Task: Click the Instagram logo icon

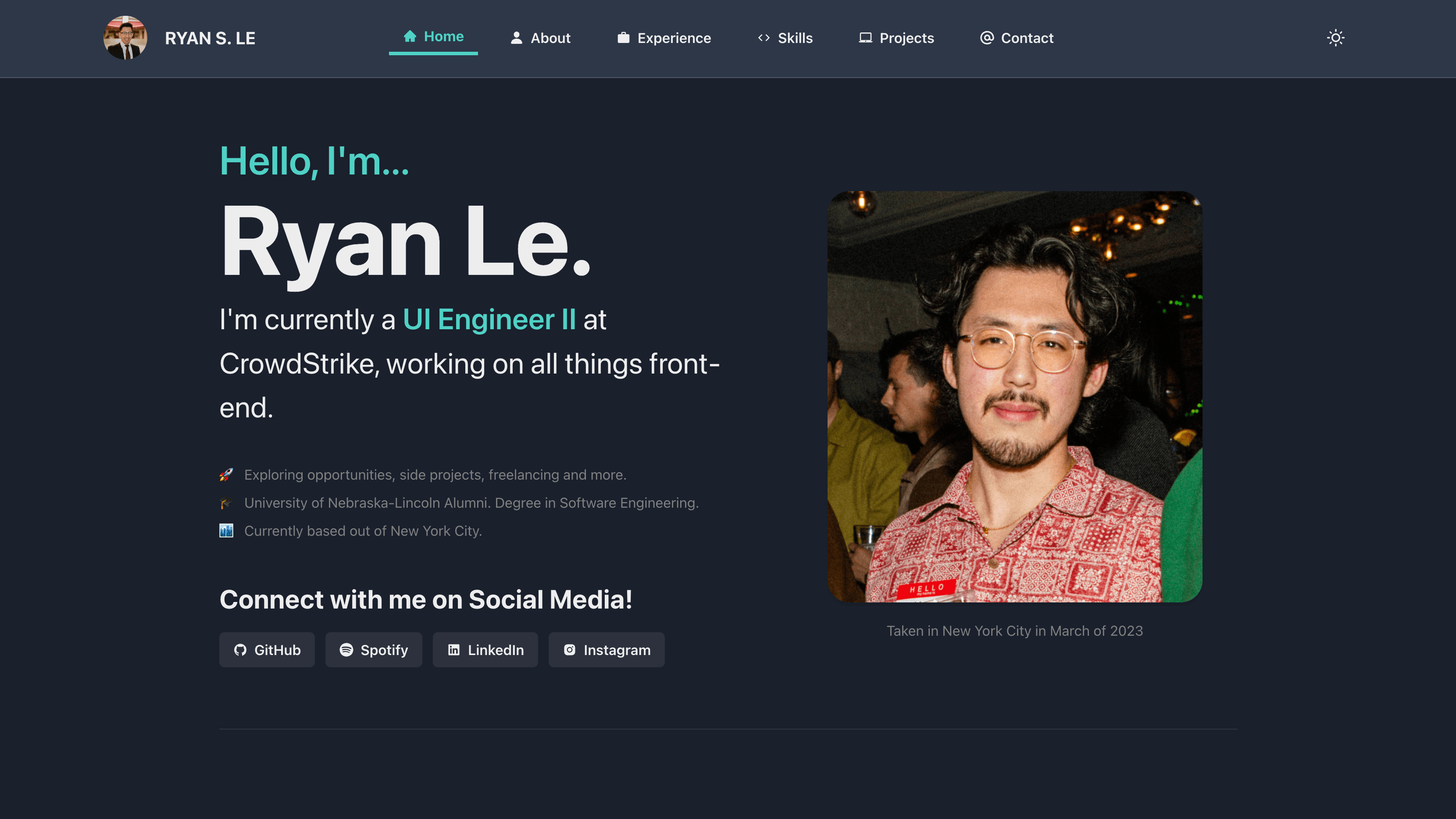Action: tap(570, 650)
